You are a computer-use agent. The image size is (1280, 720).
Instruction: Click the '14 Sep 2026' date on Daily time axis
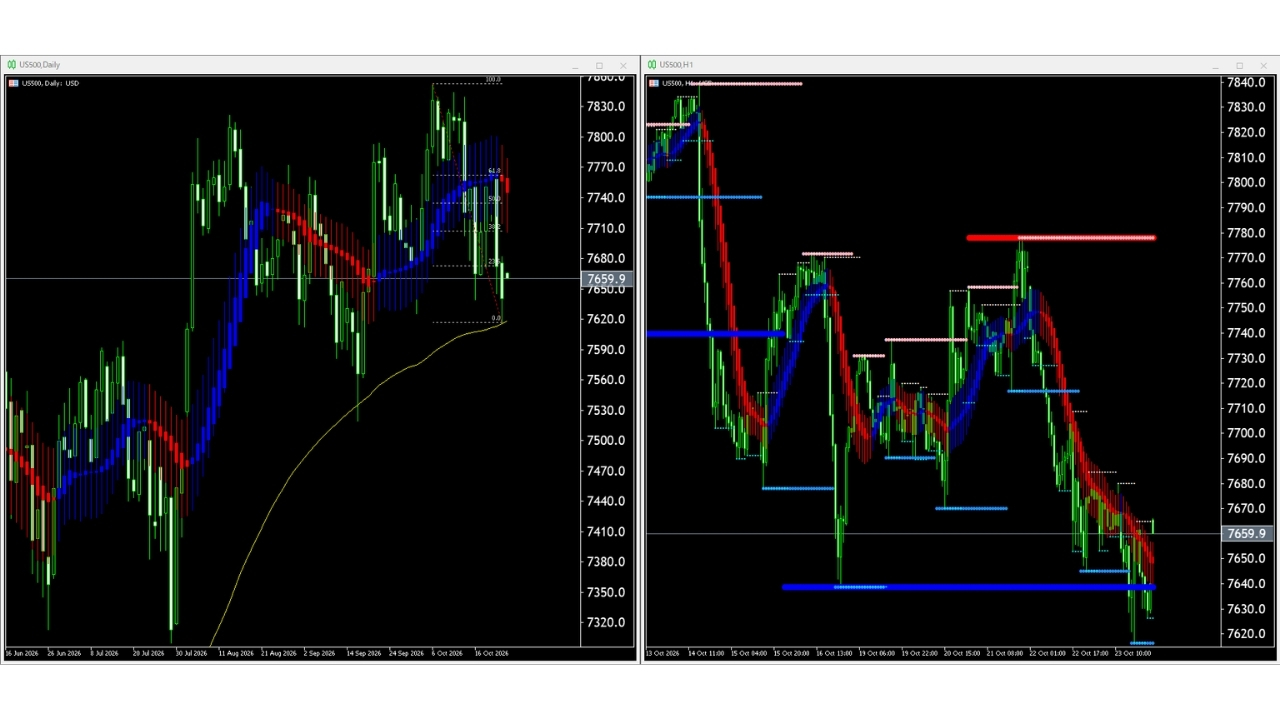pos(362,654)
